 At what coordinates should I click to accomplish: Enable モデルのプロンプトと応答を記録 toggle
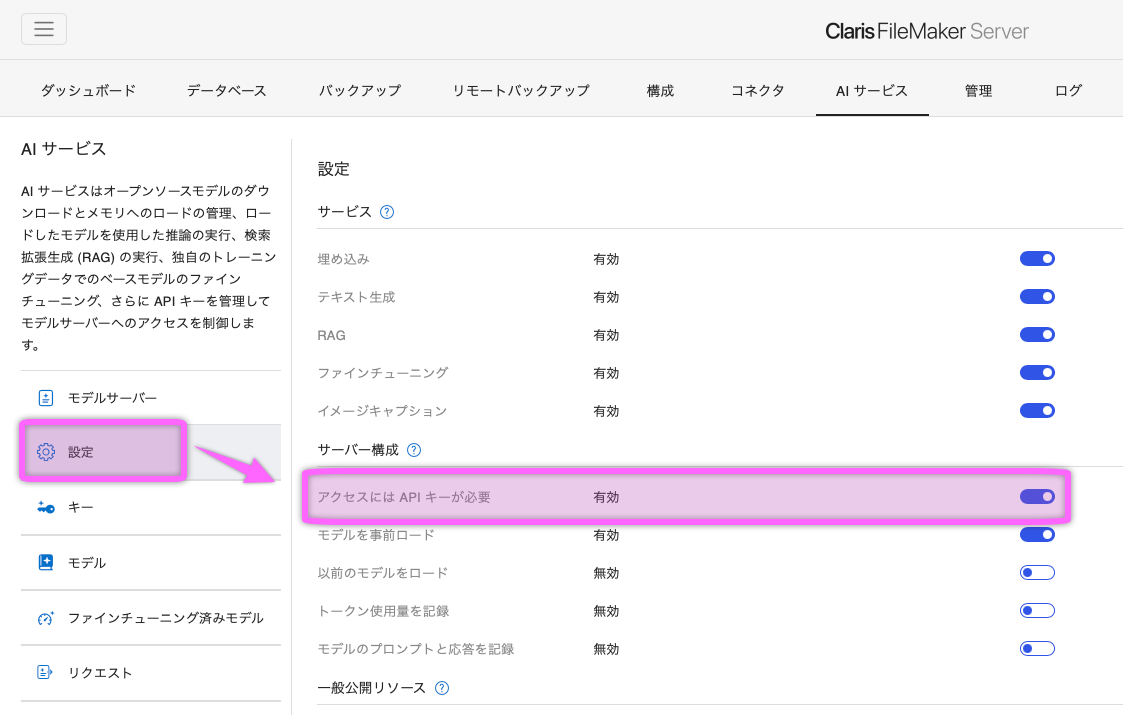point(1037,648)
